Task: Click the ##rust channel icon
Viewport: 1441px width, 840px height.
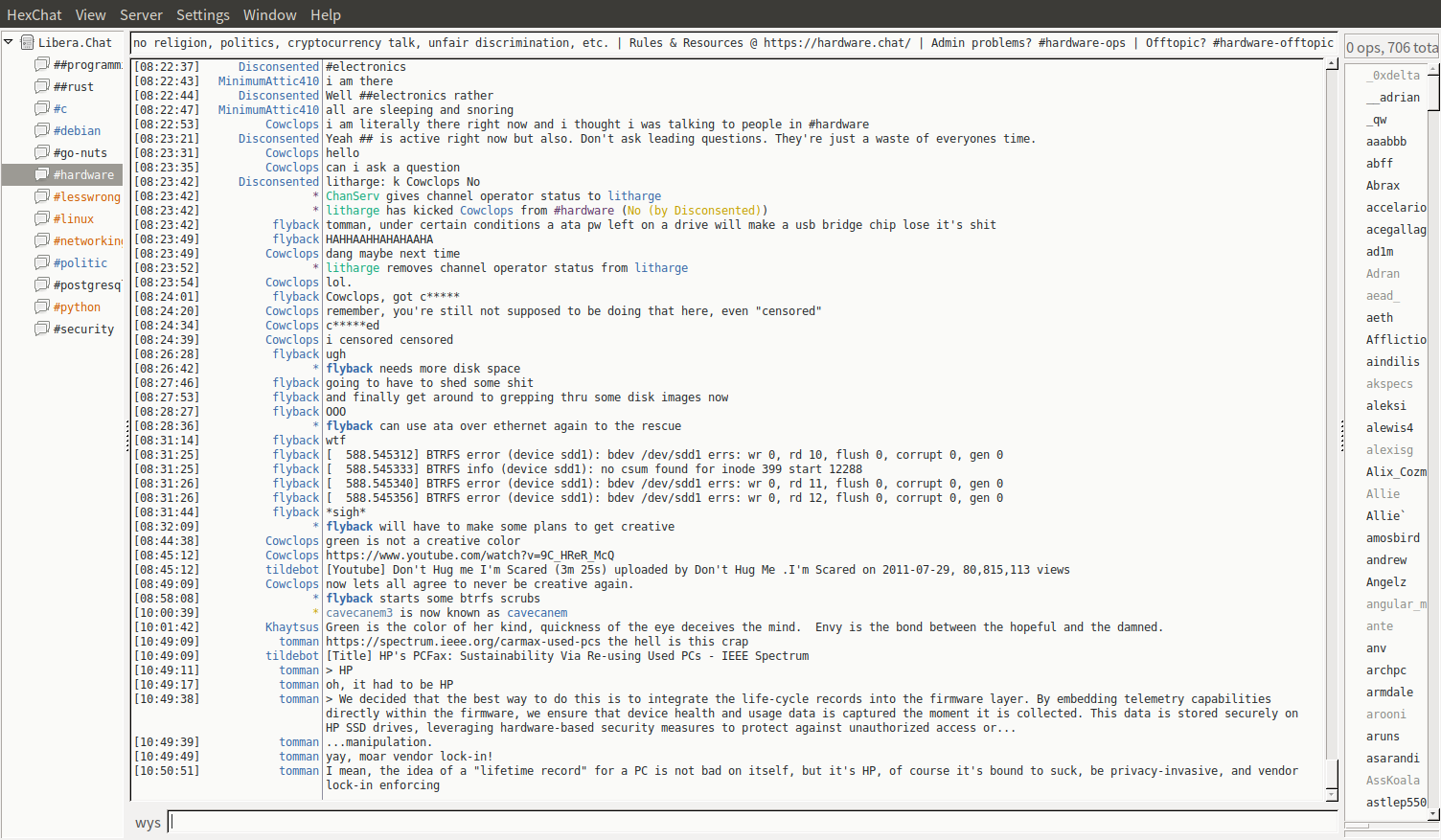Action: 42,86
